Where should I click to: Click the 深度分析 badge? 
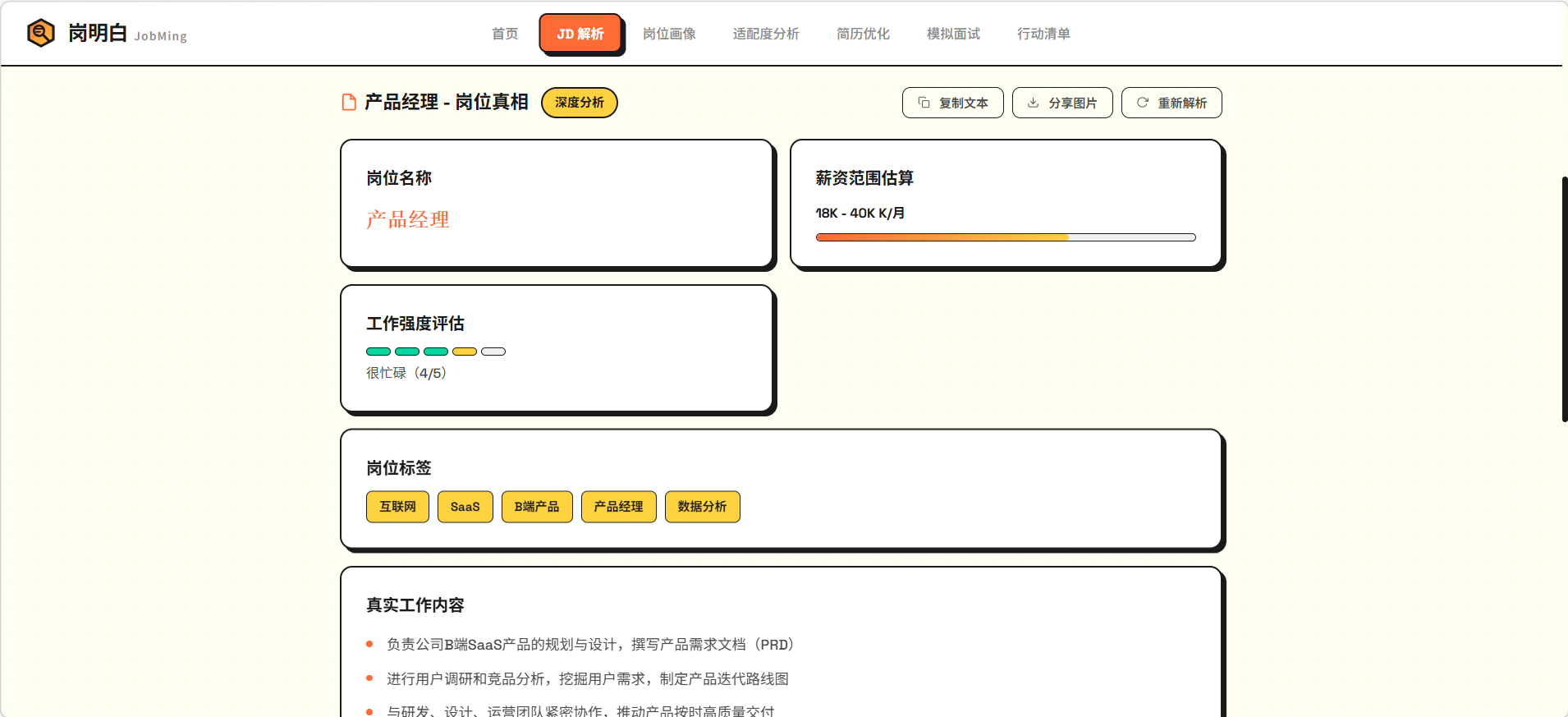pos(580,103)
